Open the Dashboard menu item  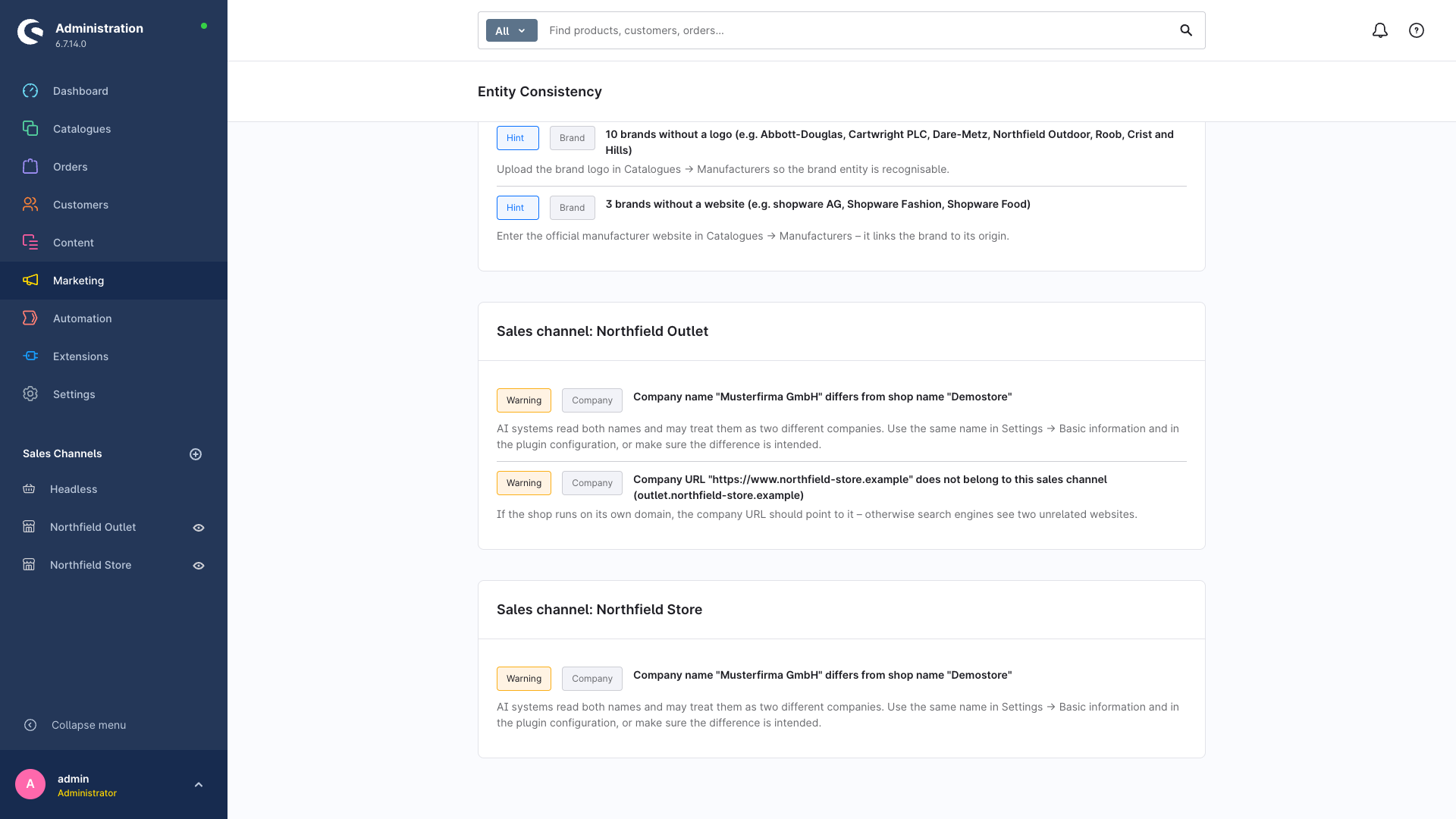coord(114,91)
